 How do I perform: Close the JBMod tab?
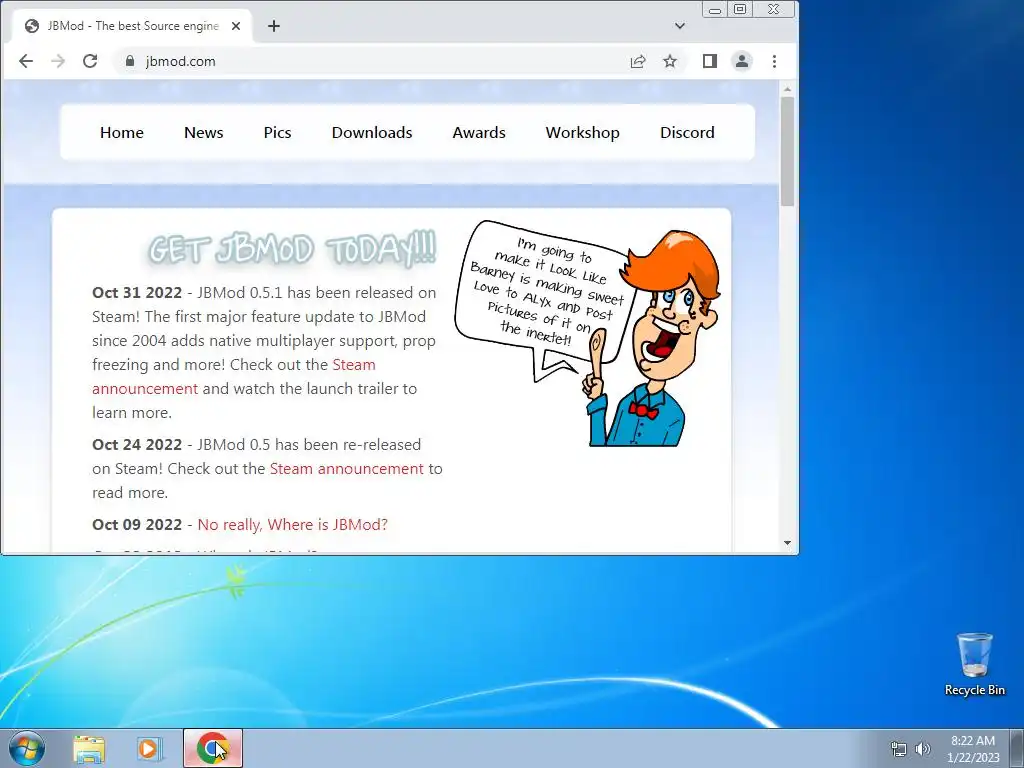(236, 26)
